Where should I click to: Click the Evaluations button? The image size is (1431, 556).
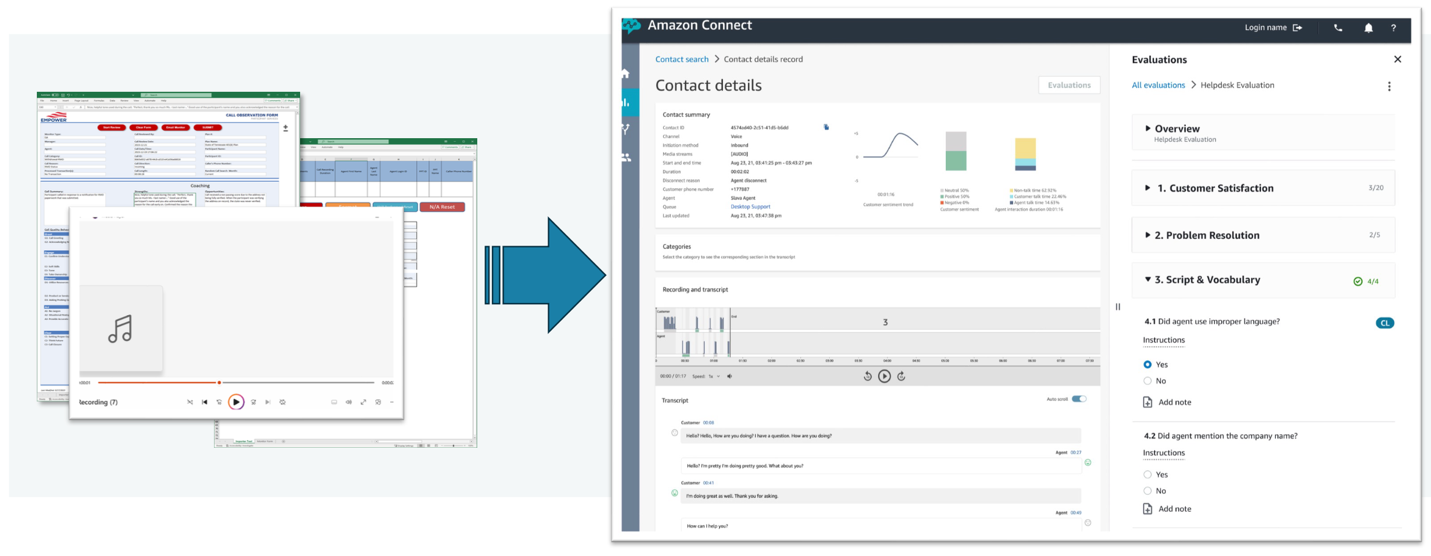(x=1069, y=86)
